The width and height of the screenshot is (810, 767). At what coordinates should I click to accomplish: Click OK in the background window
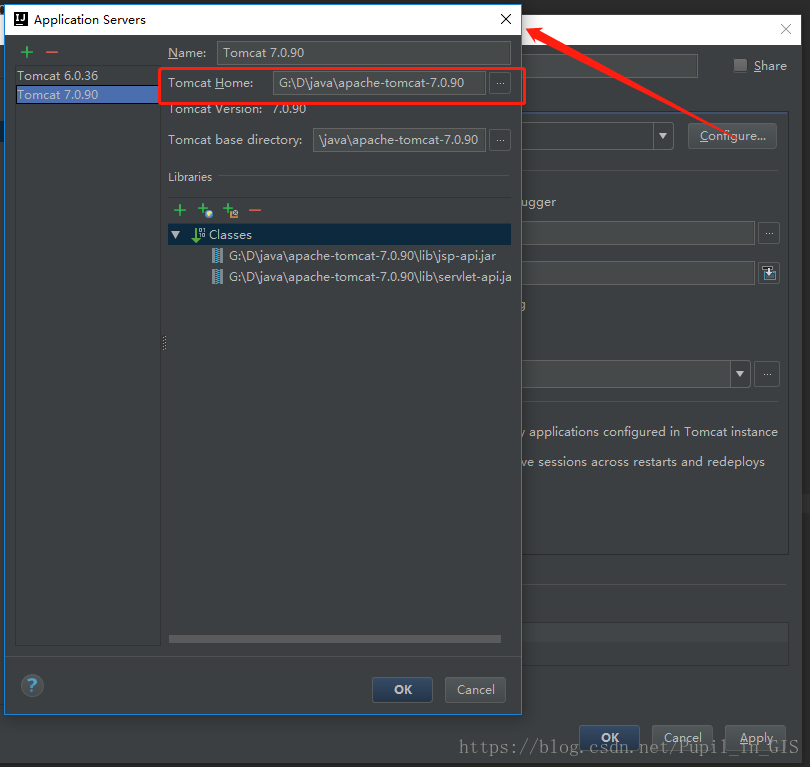tap(610, 738)
